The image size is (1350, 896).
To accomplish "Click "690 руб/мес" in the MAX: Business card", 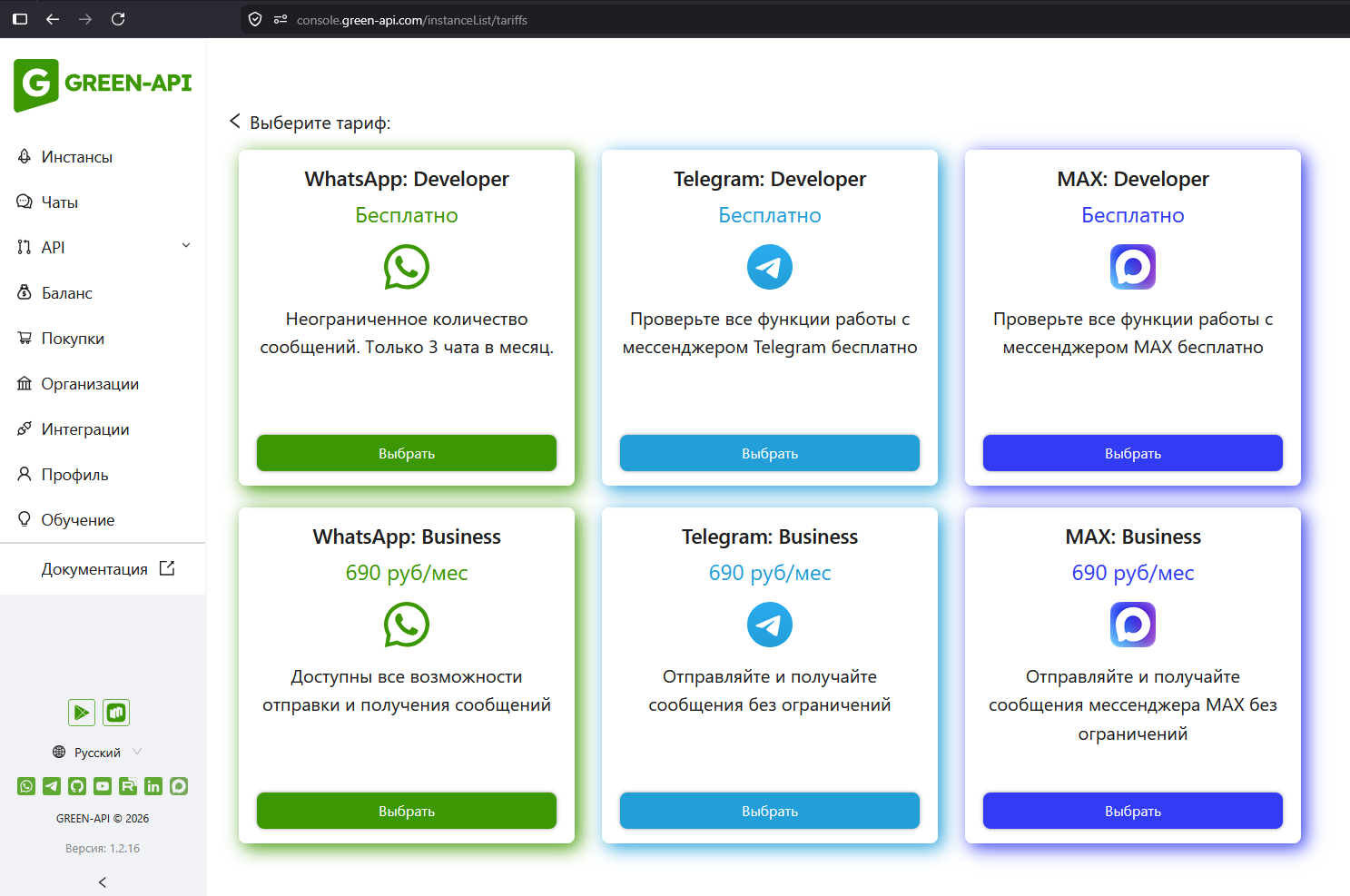I will tap(1133, 573).
